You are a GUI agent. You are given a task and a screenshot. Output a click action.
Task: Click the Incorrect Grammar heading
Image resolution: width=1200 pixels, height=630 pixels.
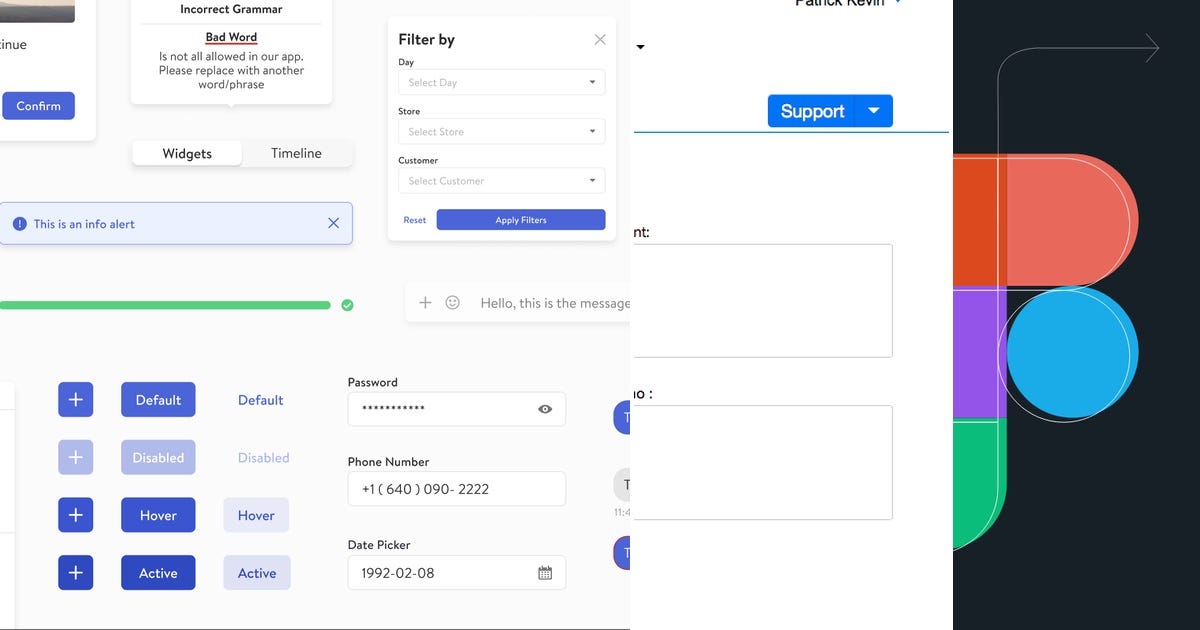click(x=231, y=9)
